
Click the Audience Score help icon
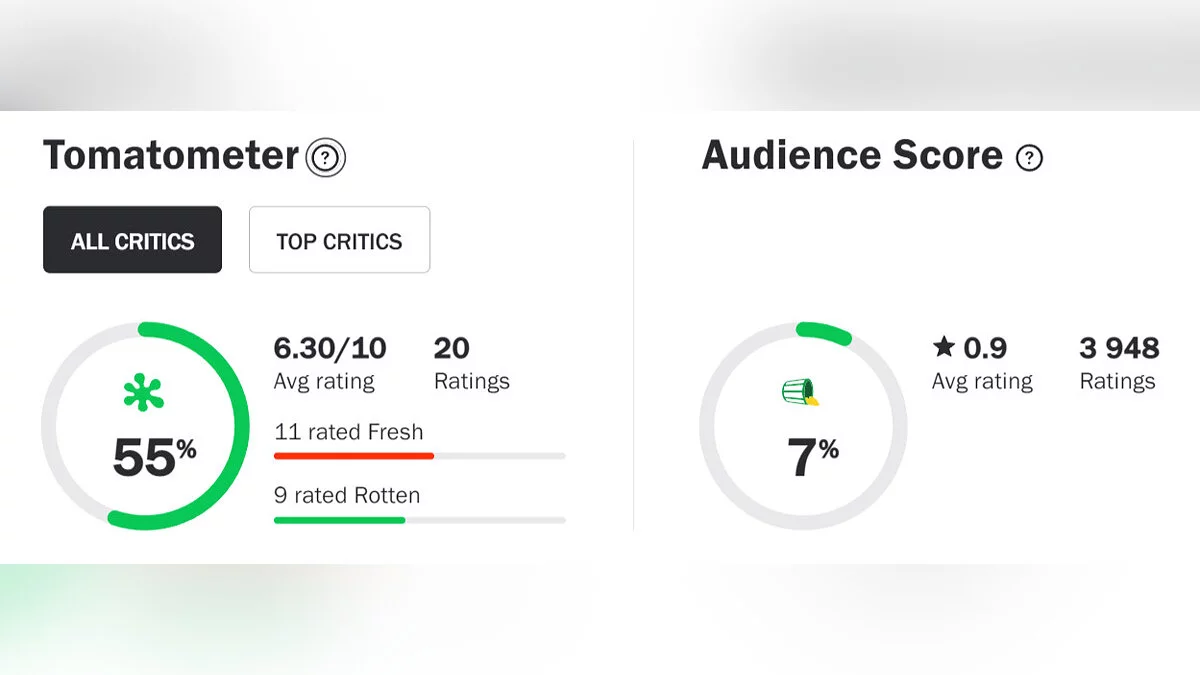coord(1029,158)
